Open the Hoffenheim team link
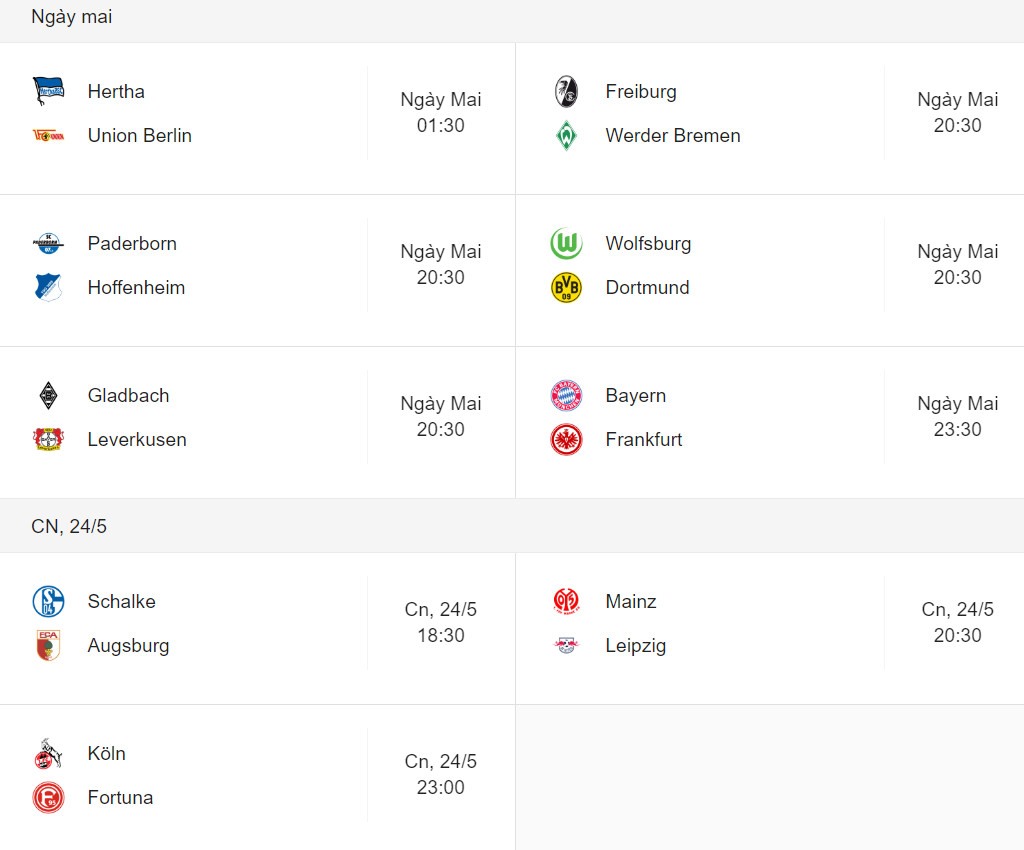1024x850 pixels. (136, 288)
